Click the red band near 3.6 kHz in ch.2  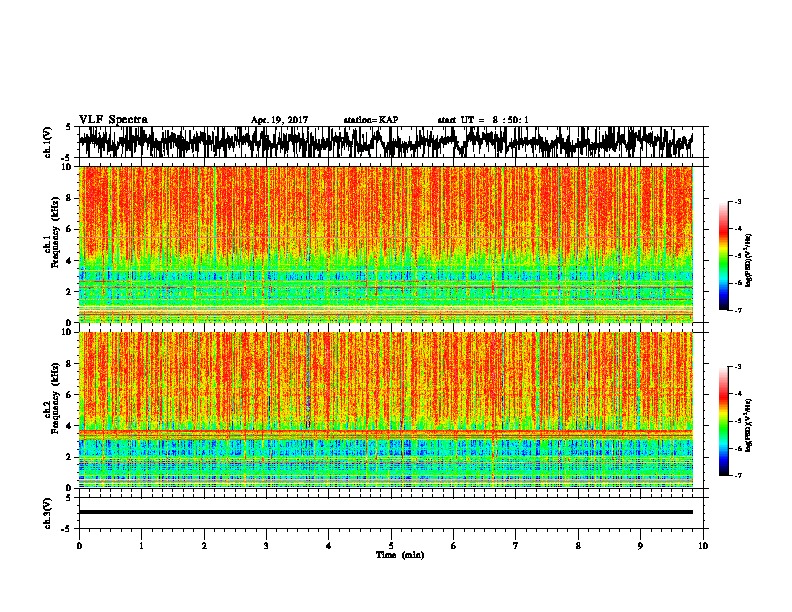tap(386, 432)
